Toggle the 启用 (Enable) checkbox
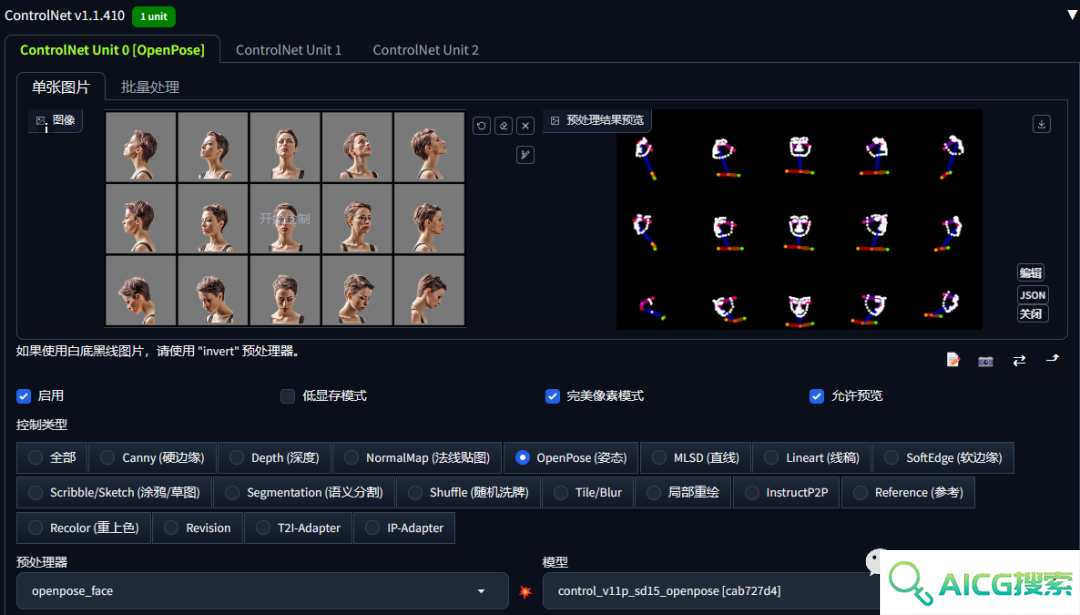Screen dimensions: 1080x615 [24, 396]
